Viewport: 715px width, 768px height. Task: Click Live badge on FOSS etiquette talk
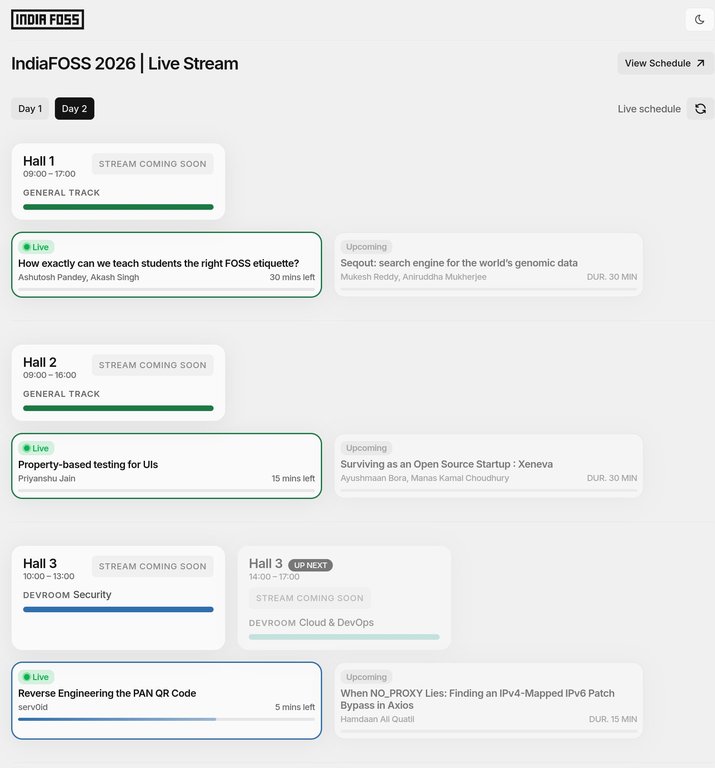(36, 247)
